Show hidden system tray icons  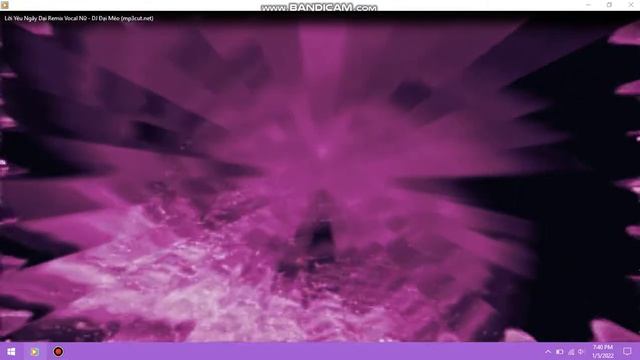tap(548, 351)
